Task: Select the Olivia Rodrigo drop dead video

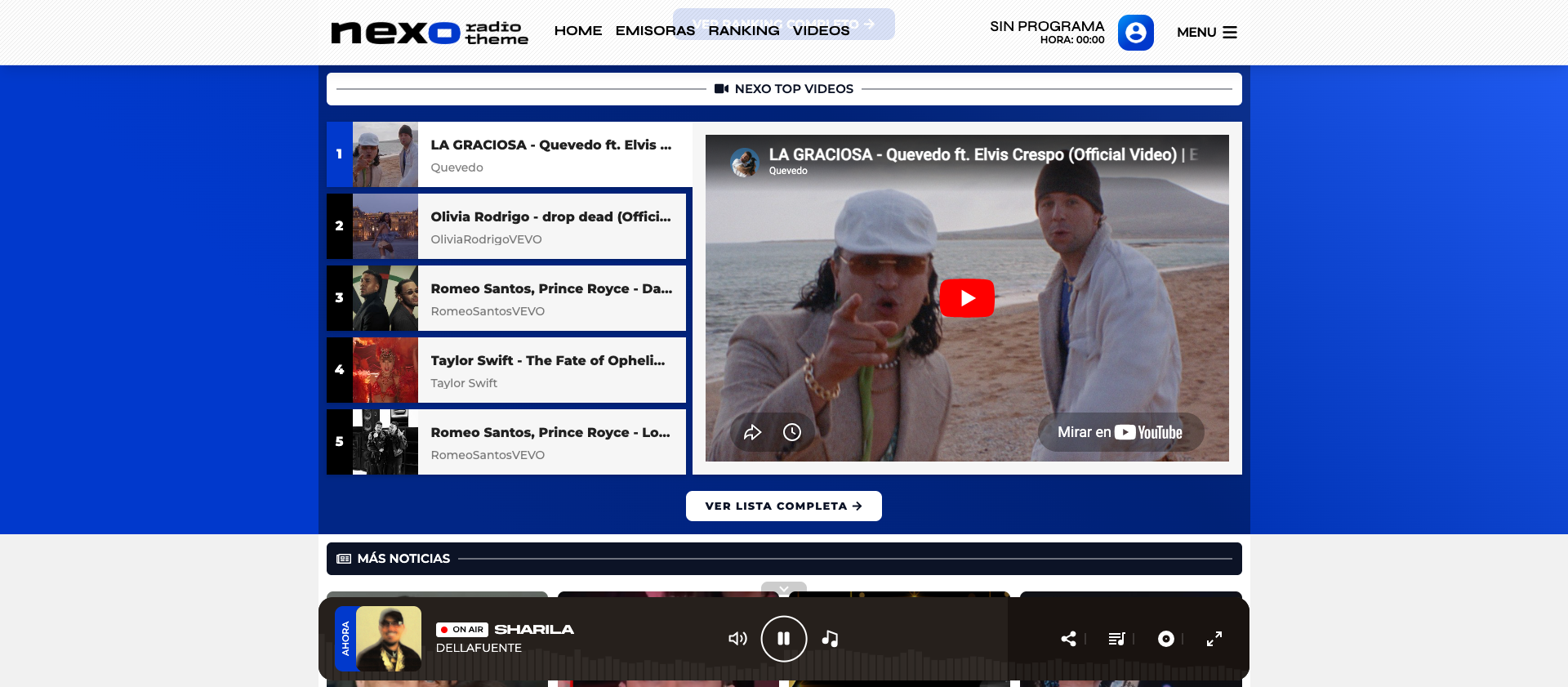Action: [506, 226]
